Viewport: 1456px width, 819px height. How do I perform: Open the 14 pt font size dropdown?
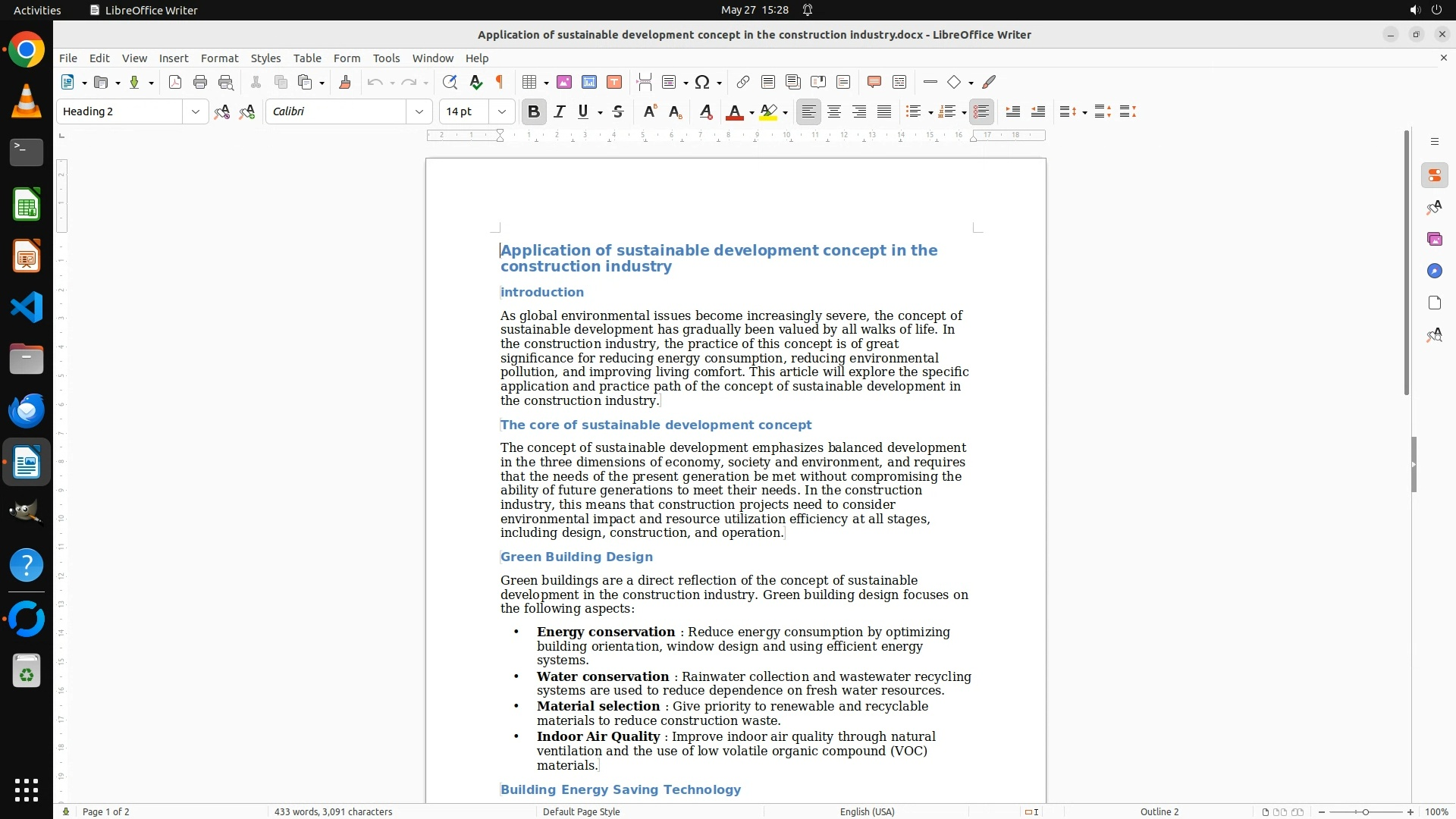501,111
